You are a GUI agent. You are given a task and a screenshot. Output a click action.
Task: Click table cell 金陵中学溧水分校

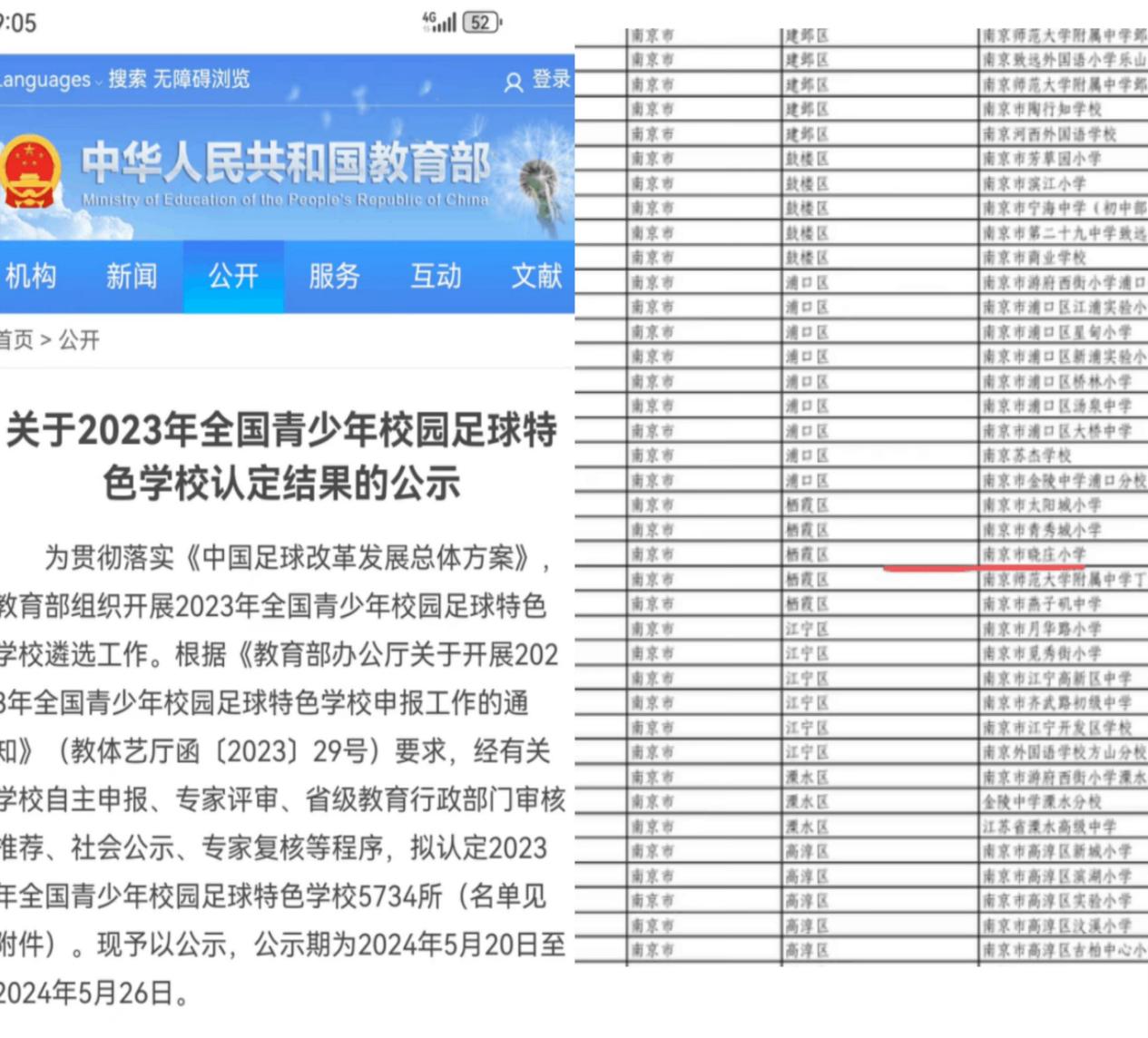[x=1042, y=802]
